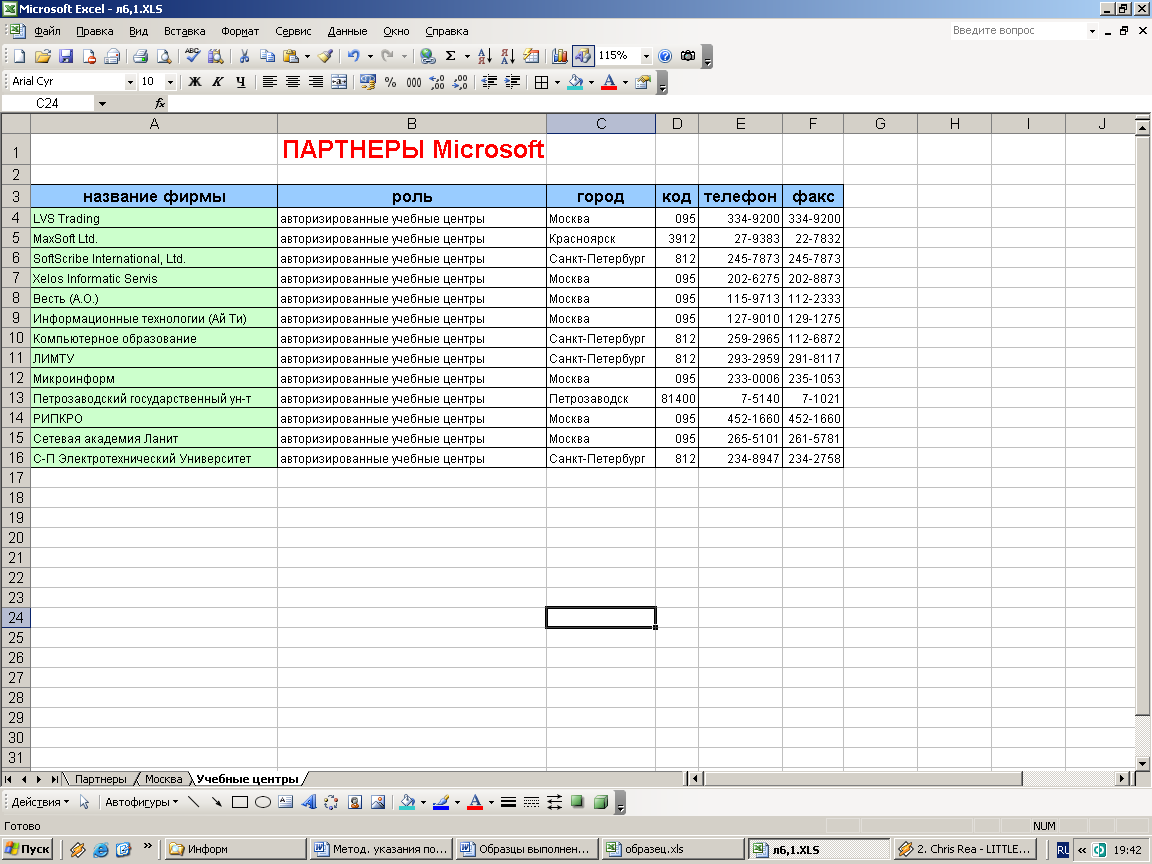Select the Format Painter brush
Image resolution: width=1152 pixels, height=864 pixels.
click(325, 56)
